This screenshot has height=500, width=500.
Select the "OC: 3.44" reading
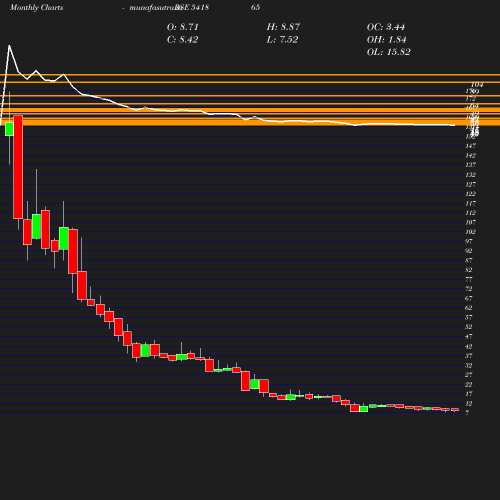(386, 27)
